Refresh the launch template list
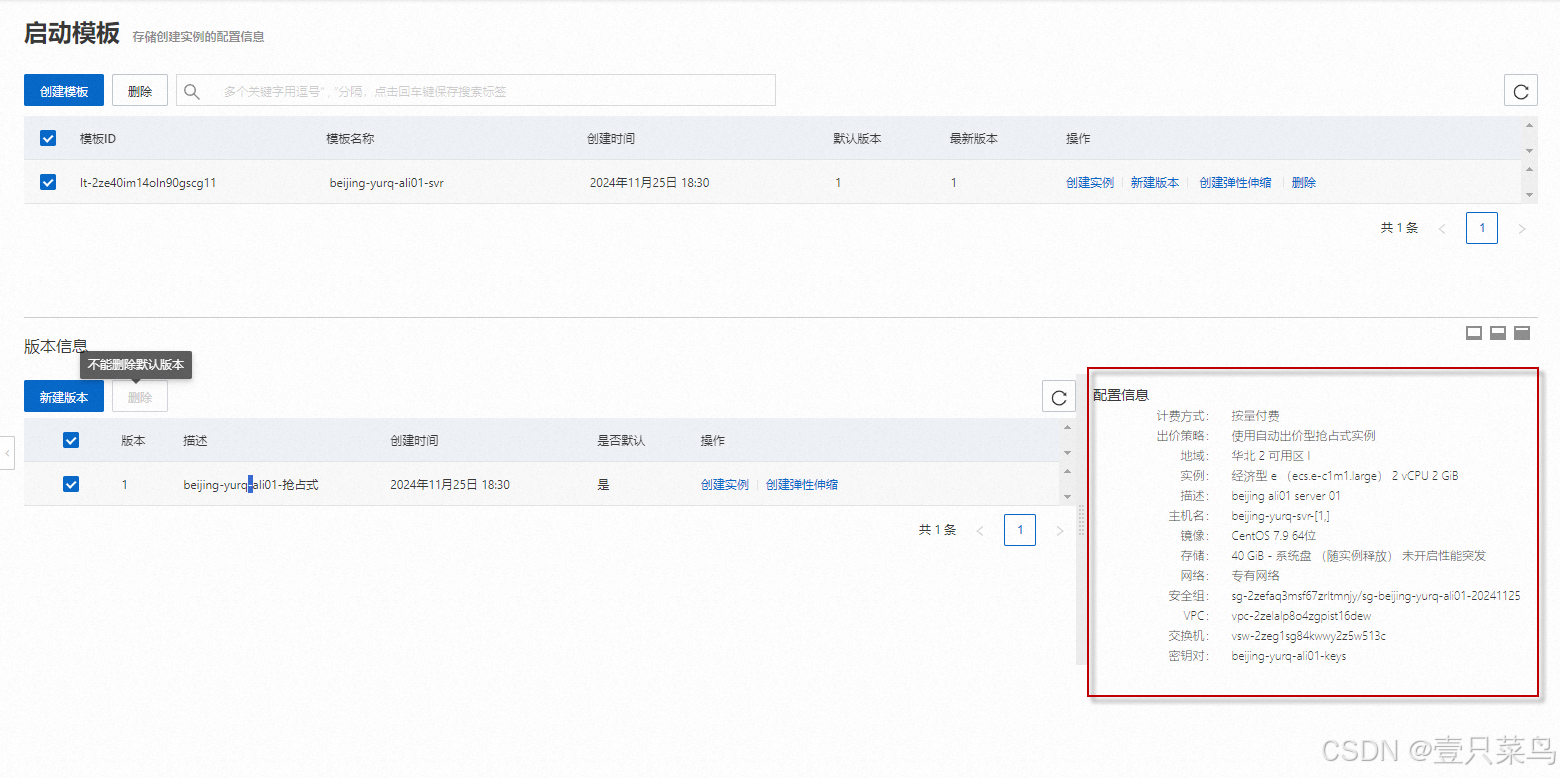 click(x=1521, y=90)
